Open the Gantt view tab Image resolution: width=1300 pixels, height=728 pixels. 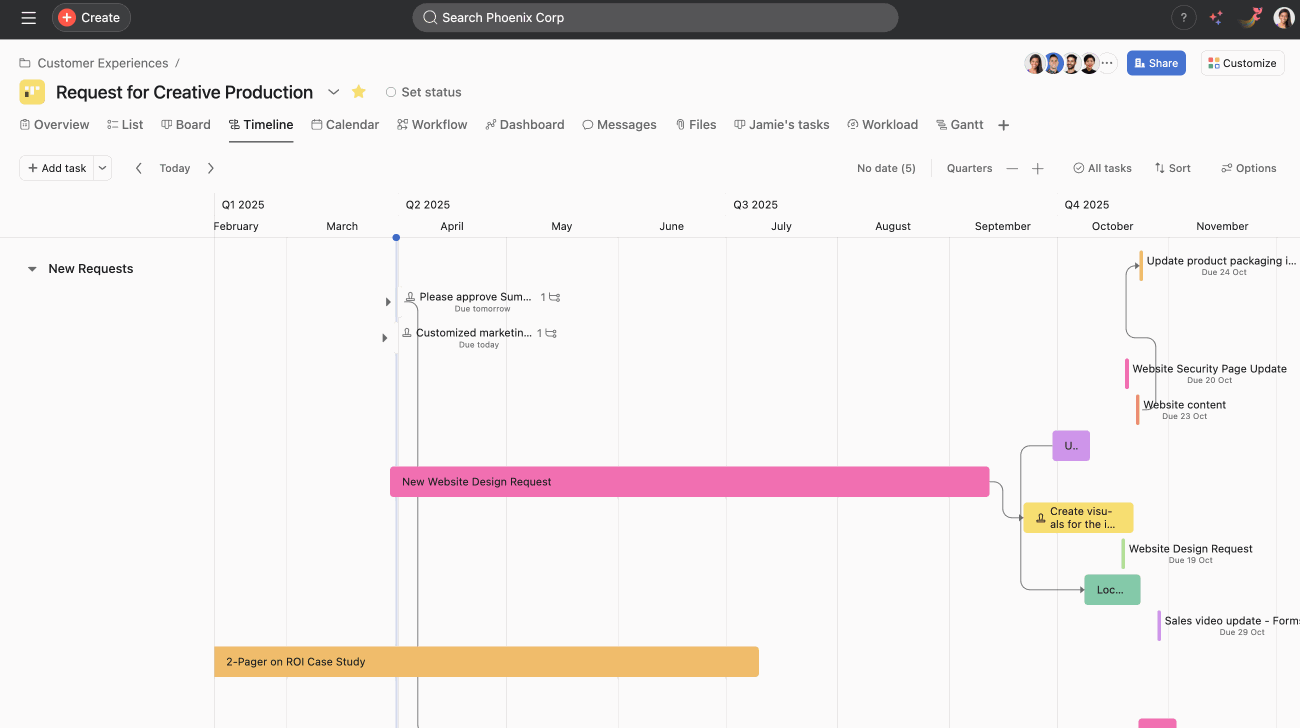point(959,124)
